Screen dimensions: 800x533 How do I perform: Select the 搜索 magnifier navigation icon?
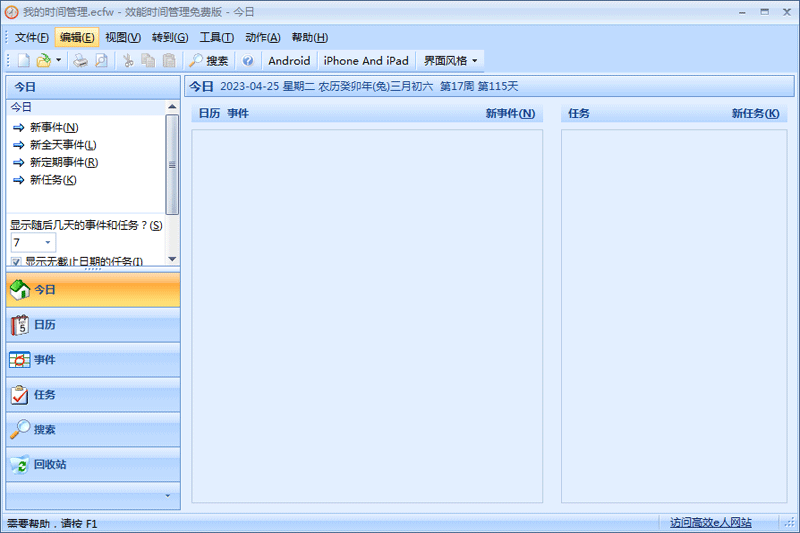click(x=20, y=429)
